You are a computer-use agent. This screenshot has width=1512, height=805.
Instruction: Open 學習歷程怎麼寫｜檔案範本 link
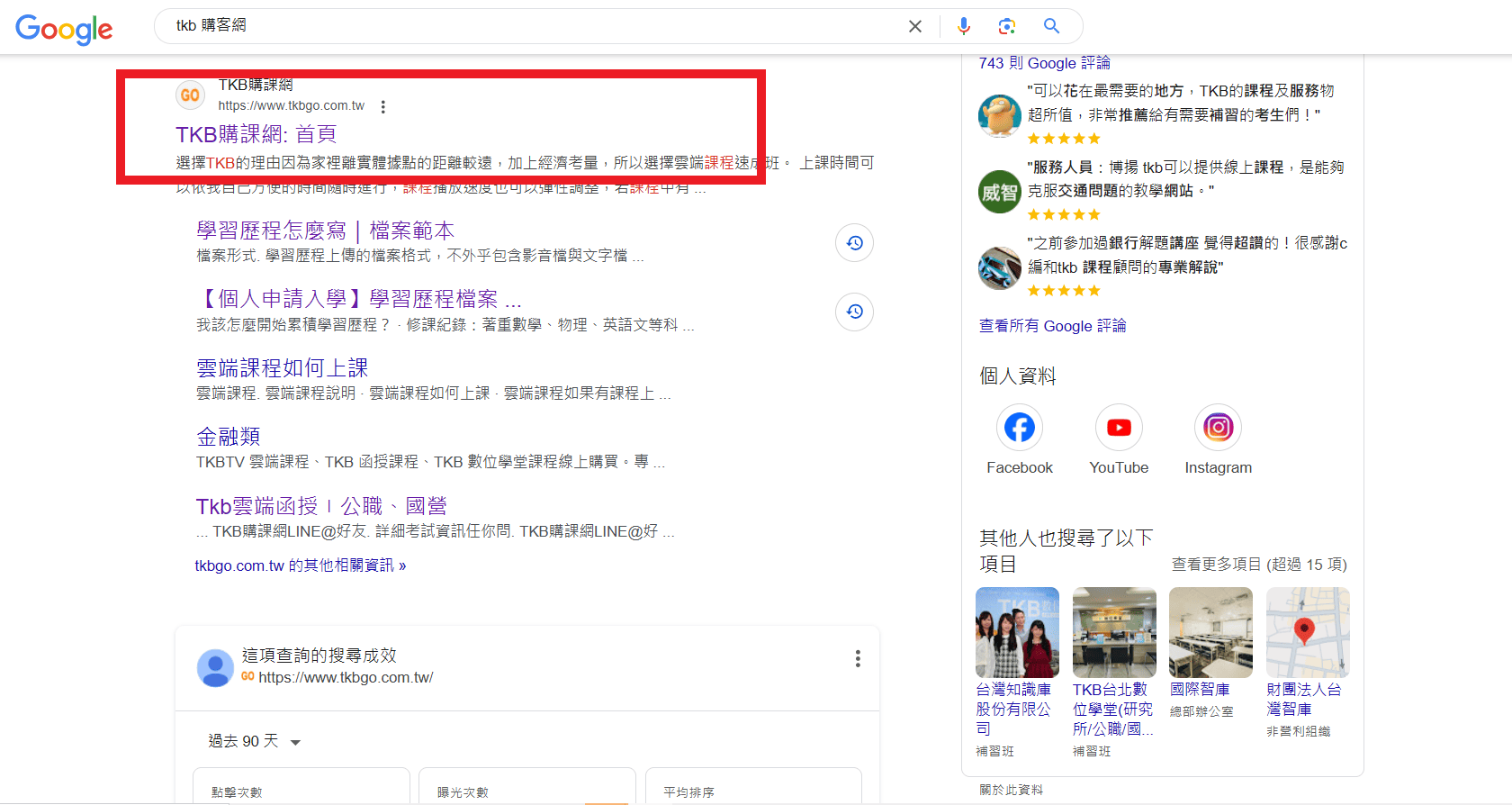pos(326,231)
